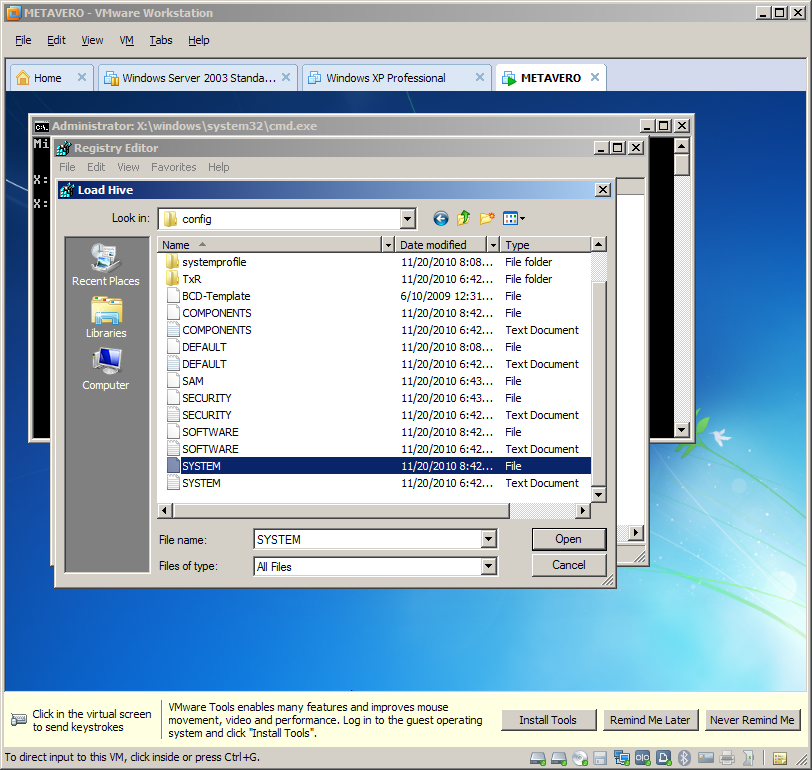Expand the Look in folder dropdown
Viewport: 812px width, 770px height.
pyautogui.click(x=407, y=219)
